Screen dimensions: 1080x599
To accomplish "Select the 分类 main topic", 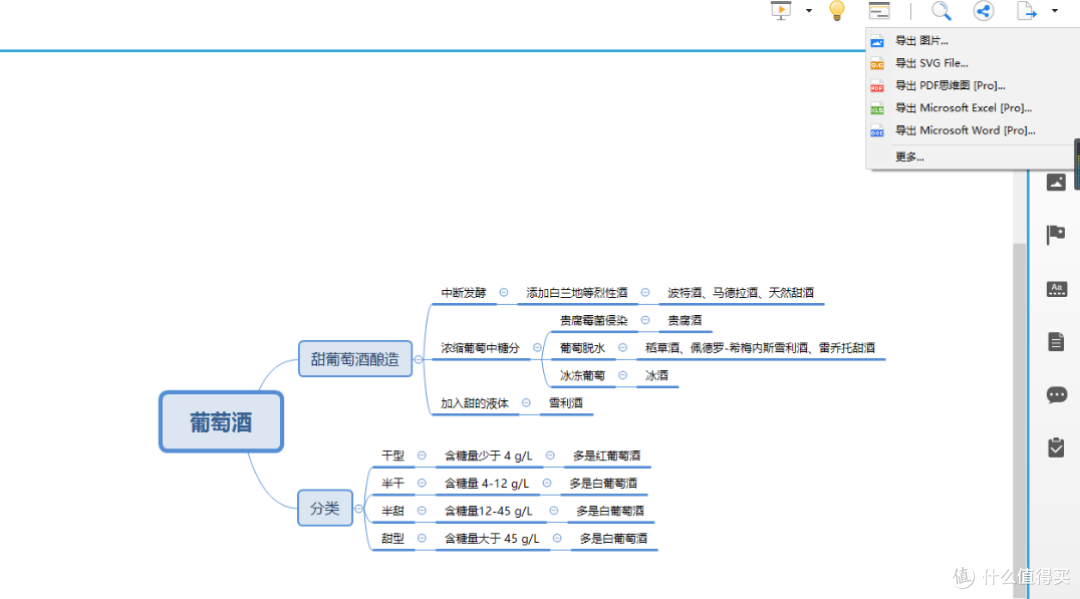I will click(x=324, y=508).
